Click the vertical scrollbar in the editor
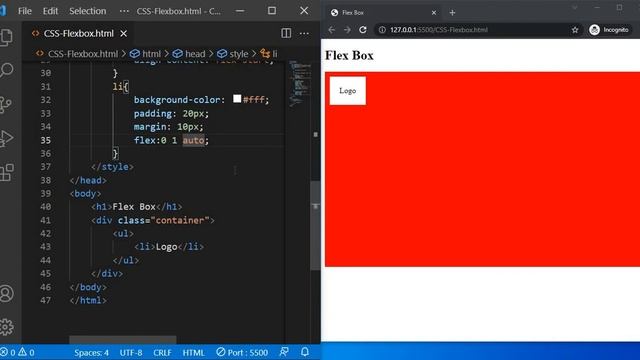This screenshot has width=640, height=360. tap(316, 225)
